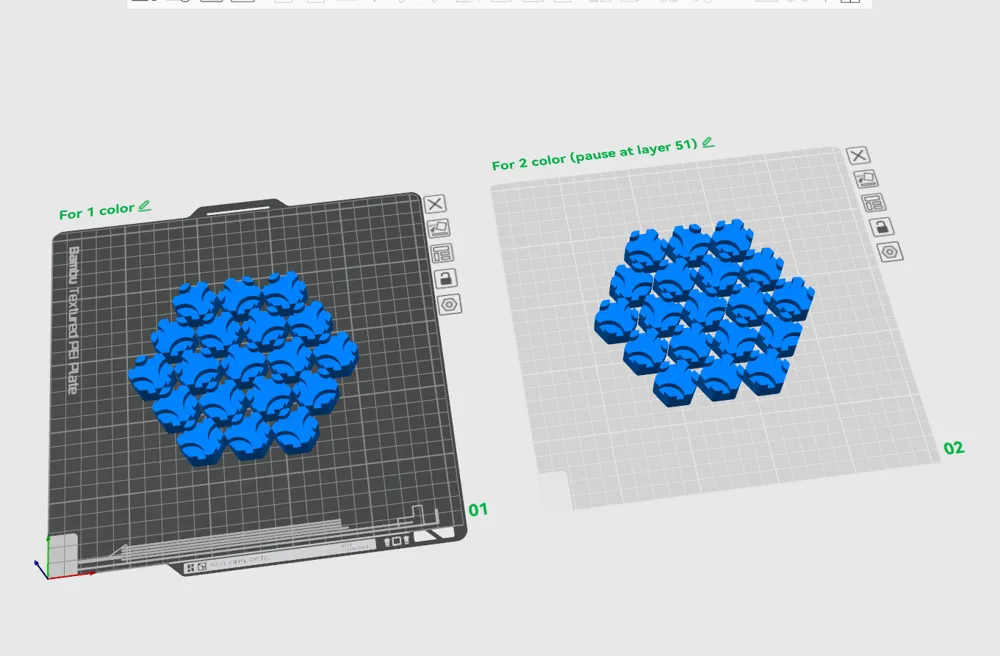This screenshot has height=656, width=1000.
Task: Remove plate 02 with its X icon
Action: [858, 156]
